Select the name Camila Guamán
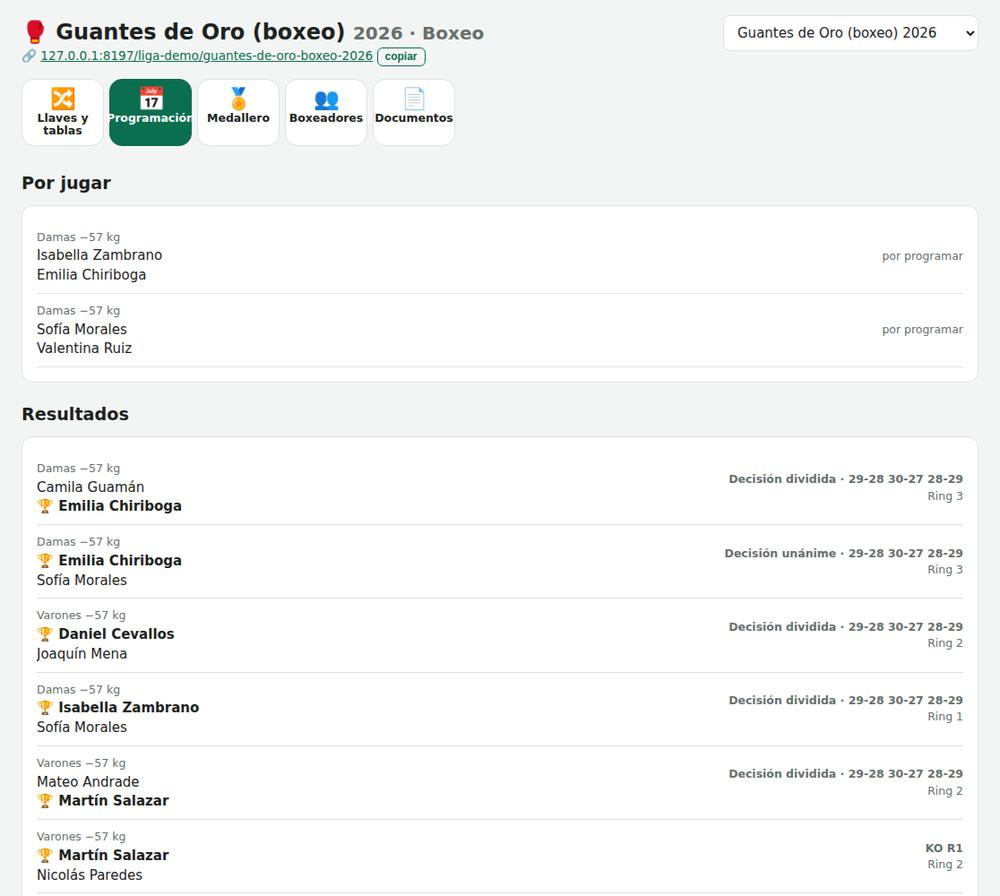Viewport: 1000px width, 896px height. click(x=91, y=487)
